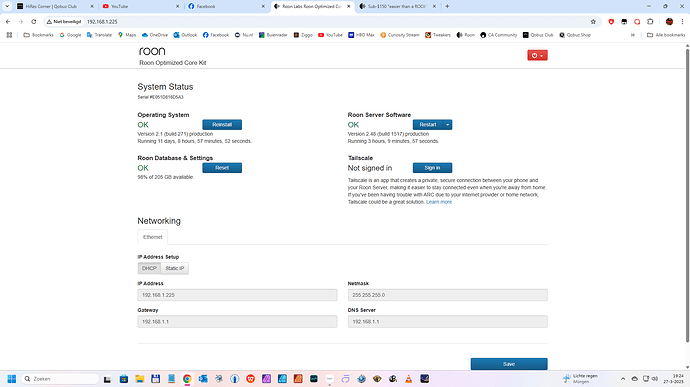This screenshot has width=690, height=387.
Task: Open the red shield extension icon
Action: pyautogui.click(x=611, y=22)
